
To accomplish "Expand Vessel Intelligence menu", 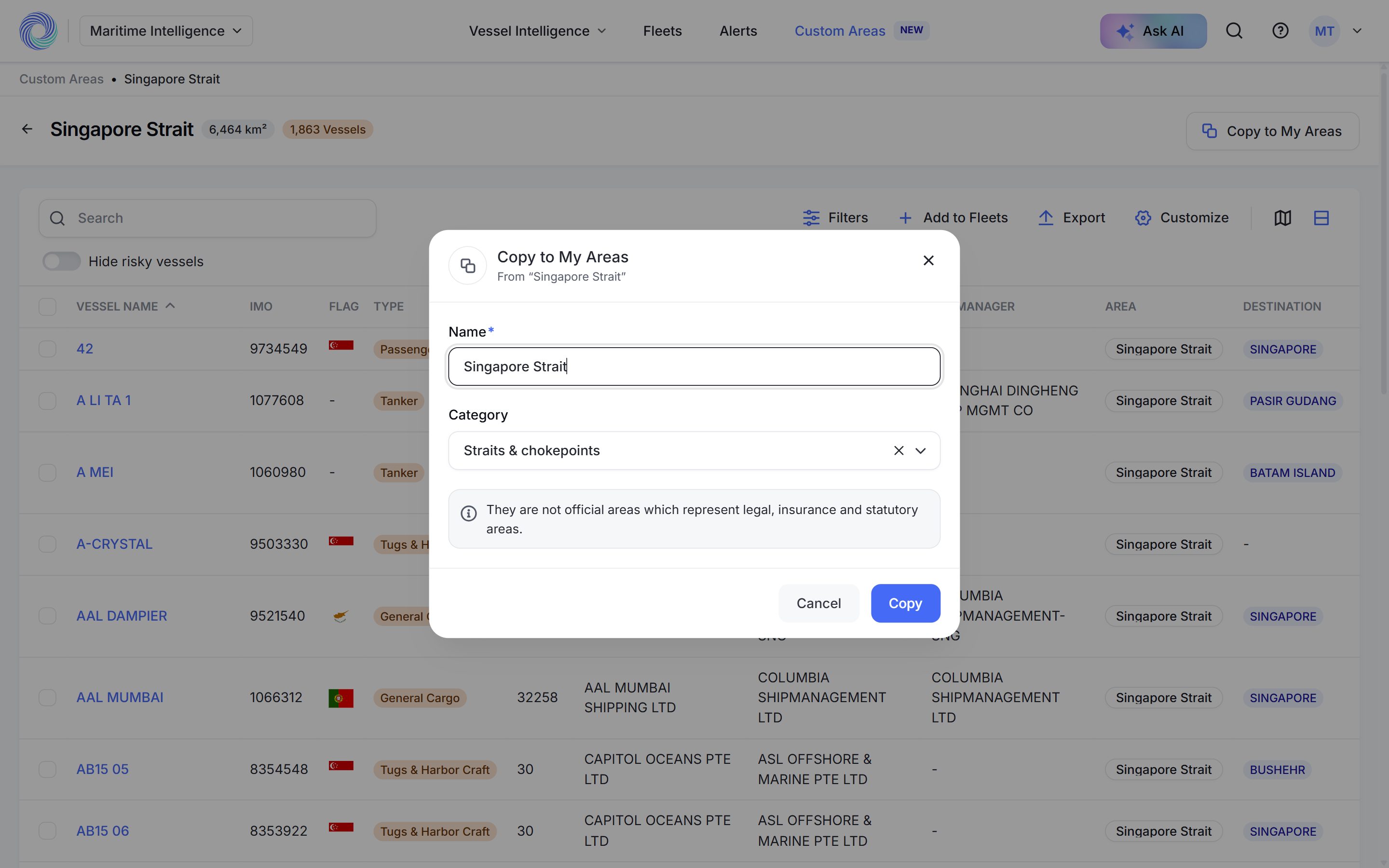I will coord(537,31).
